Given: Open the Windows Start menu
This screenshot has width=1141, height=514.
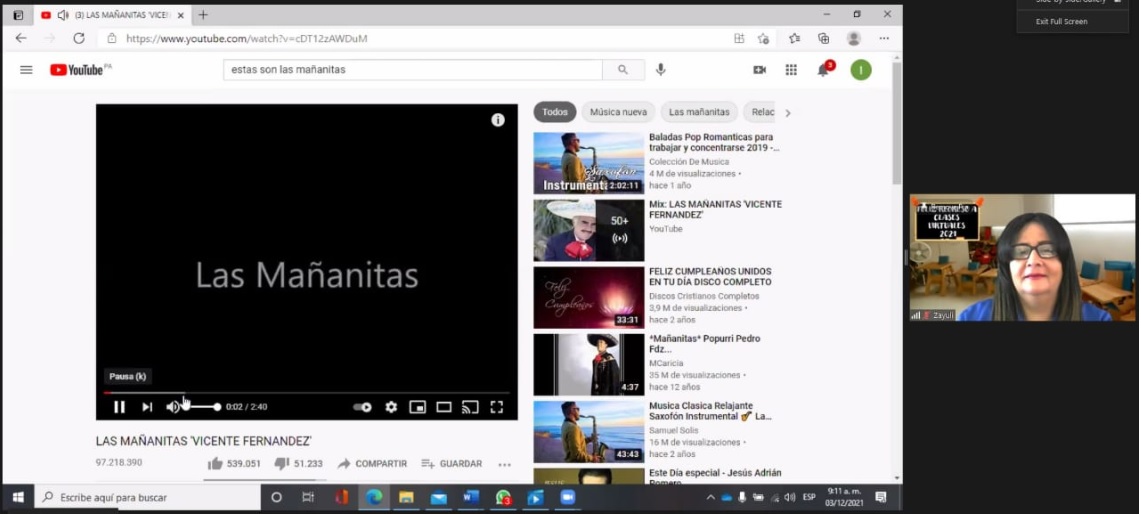Looking at the screenshot, I should click(x=18, y=497).
